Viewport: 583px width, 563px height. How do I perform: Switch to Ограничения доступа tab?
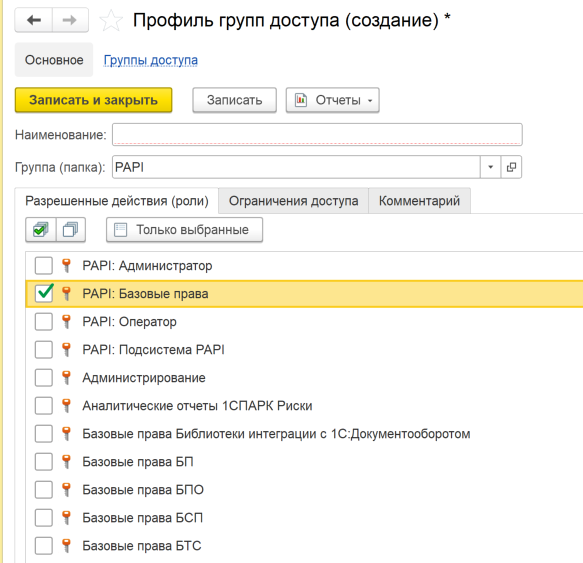tap(293, 201)
